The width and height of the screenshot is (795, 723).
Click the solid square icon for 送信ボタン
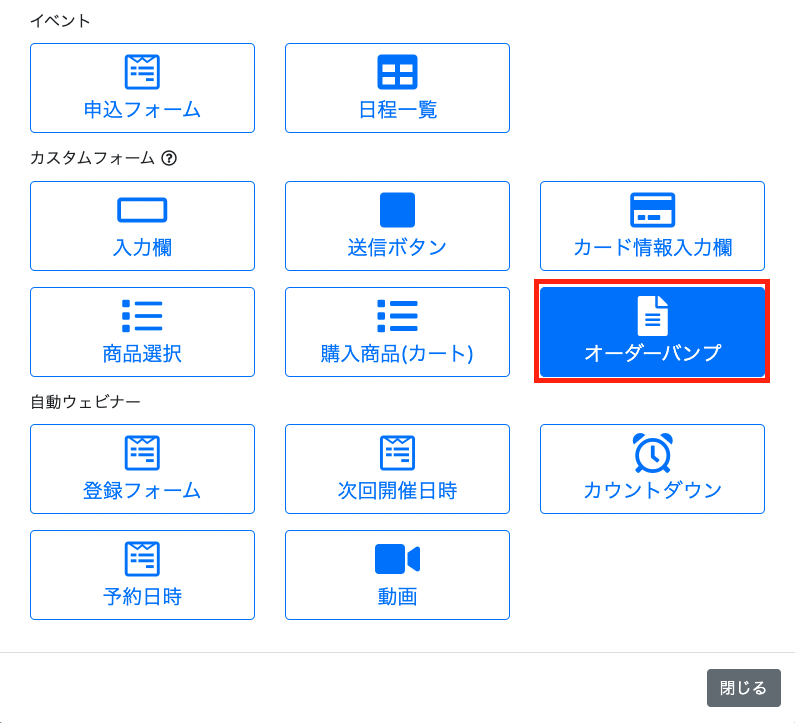click(397, 210)
